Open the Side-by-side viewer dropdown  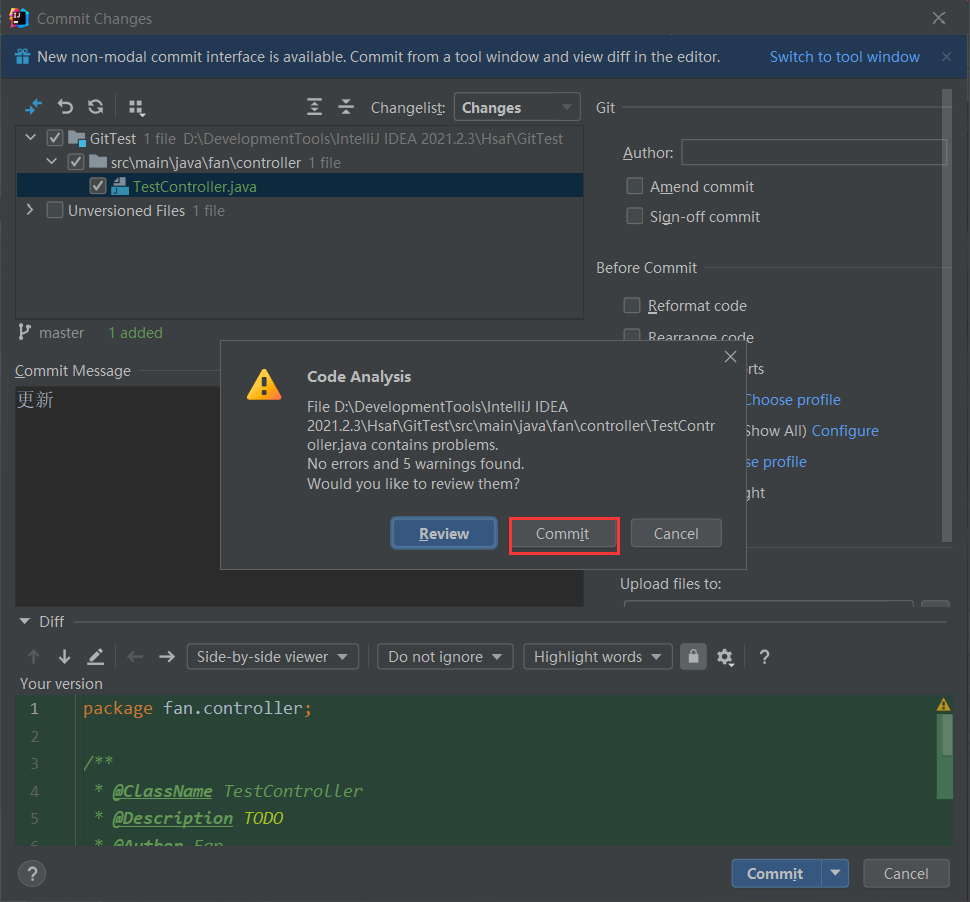tap(273, 656)
